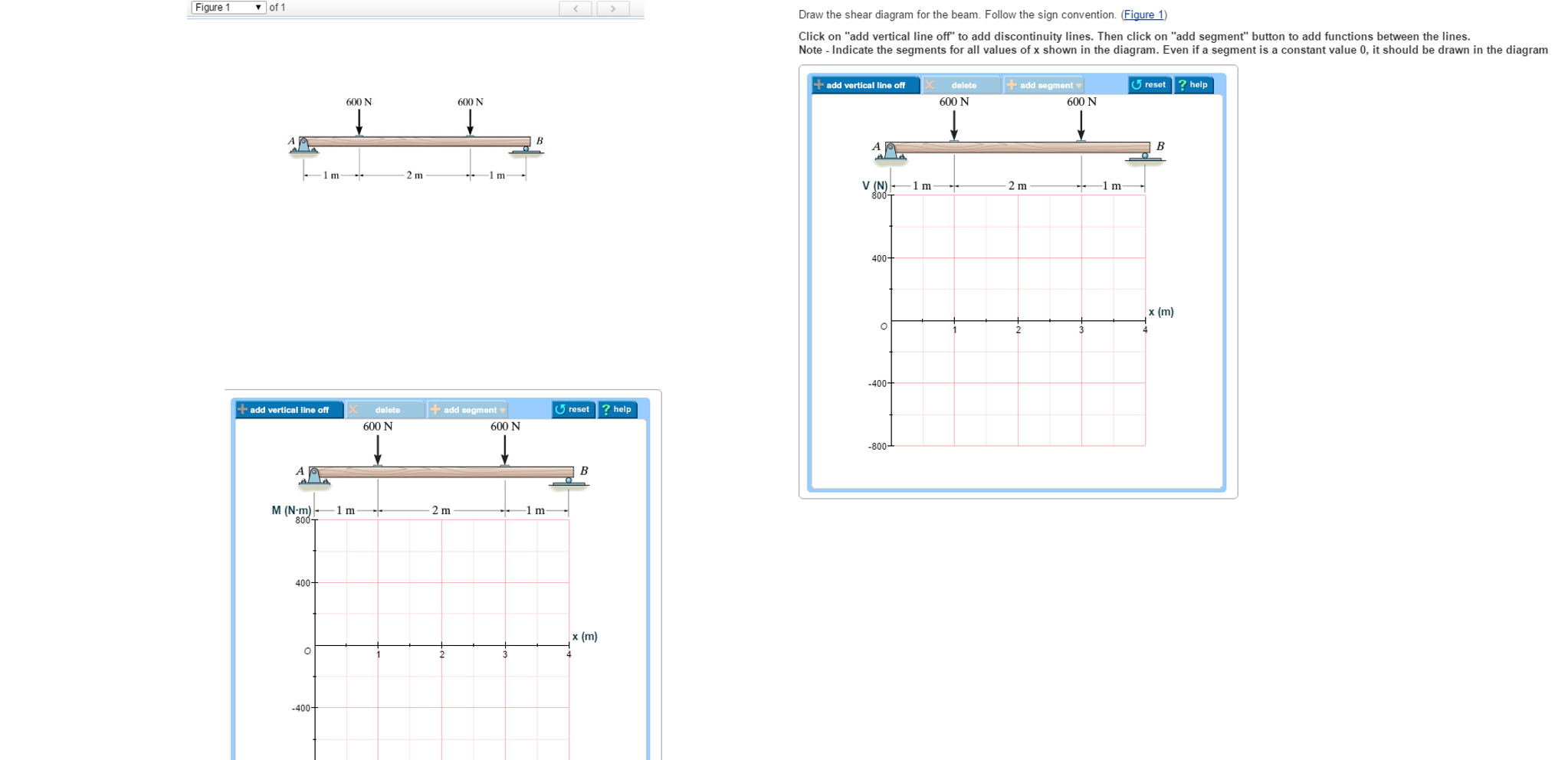This screenshot has height=760, width=1568.
Task: Click the -800 tick label on shear graph
Action: [x=877, y=446]
